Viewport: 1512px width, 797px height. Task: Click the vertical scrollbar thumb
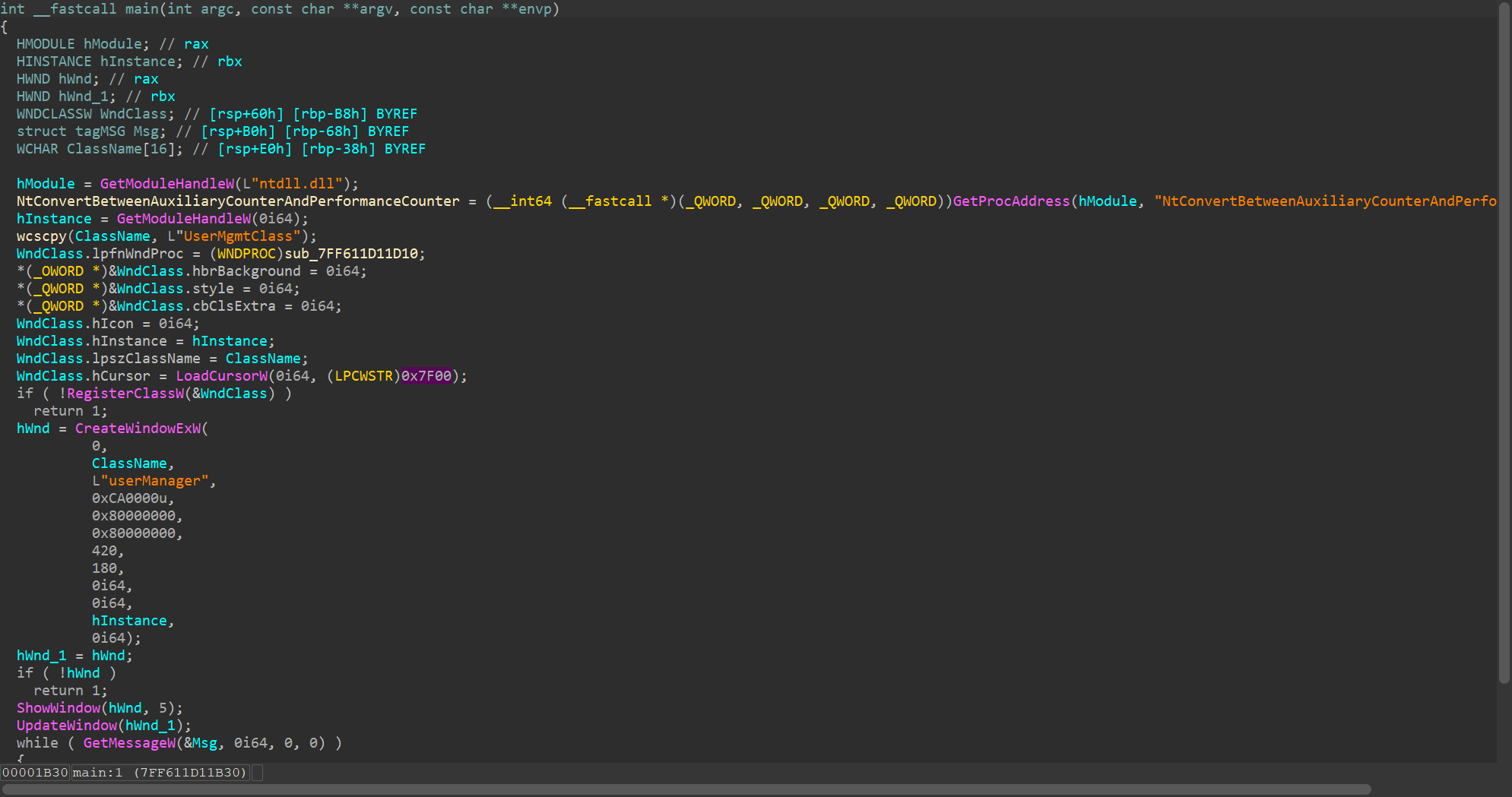pos(1504,342)
